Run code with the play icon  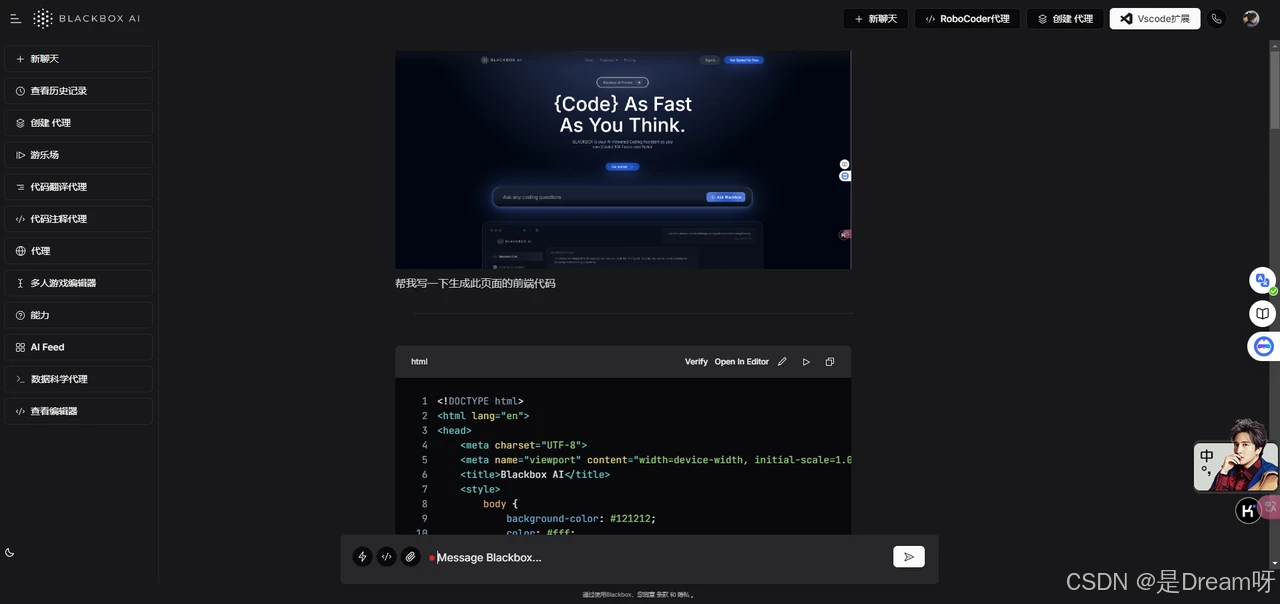[x=806, y=362]
